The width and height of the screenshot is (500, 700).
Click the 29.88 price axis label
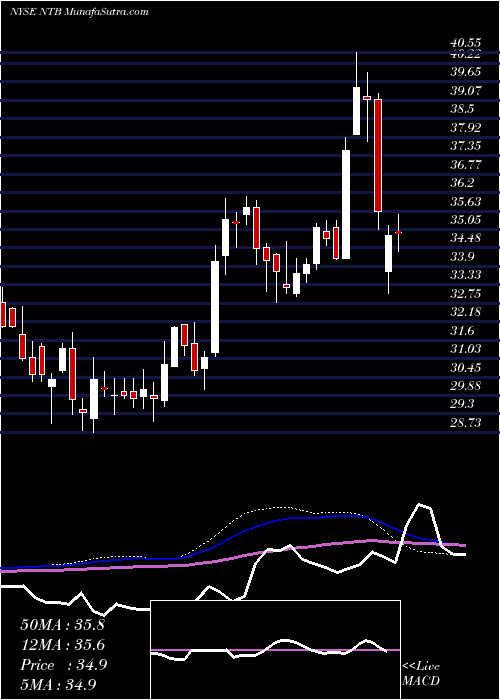pos(466,386)
